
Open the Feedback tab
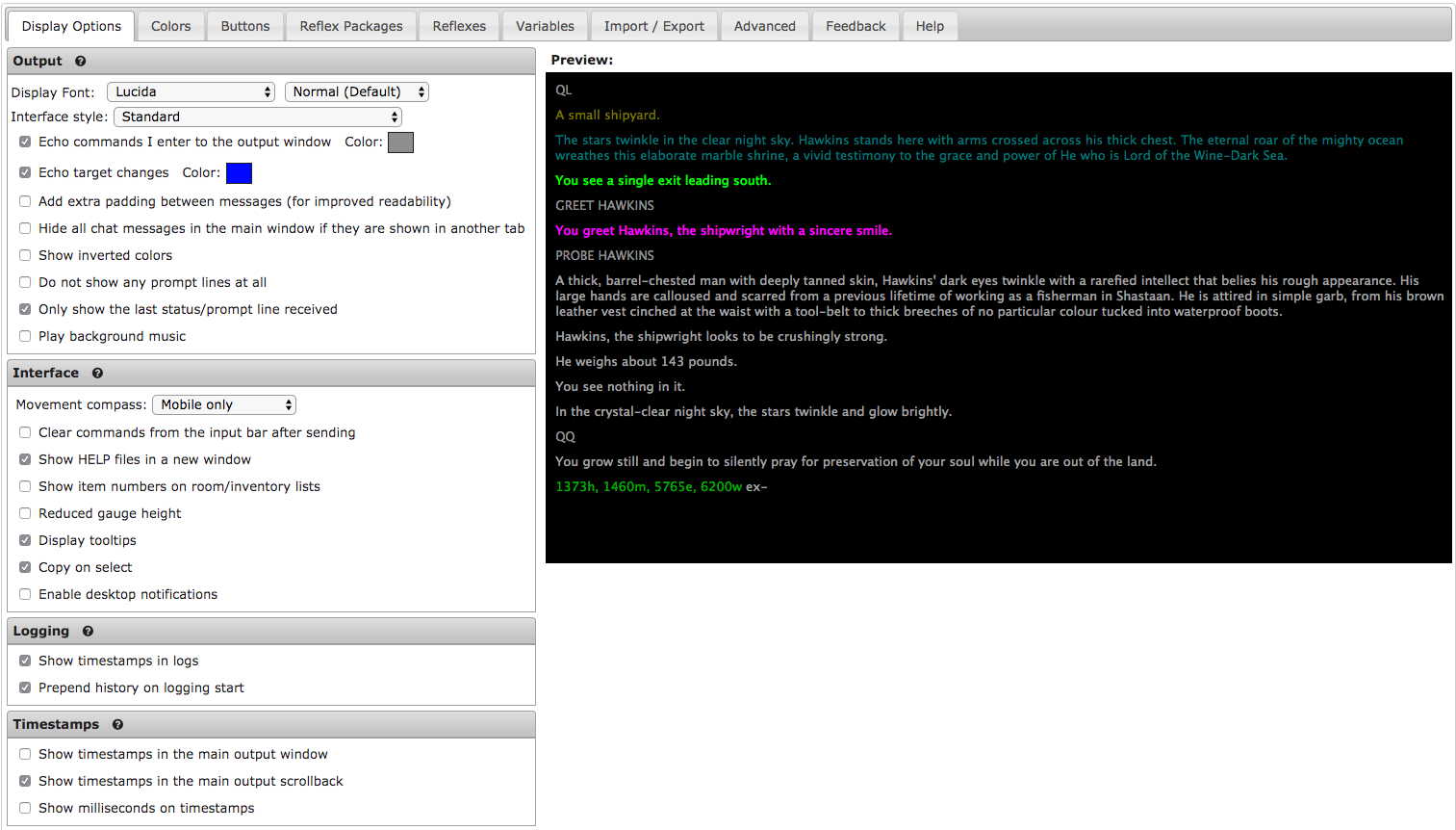click(x=855, y=26)
